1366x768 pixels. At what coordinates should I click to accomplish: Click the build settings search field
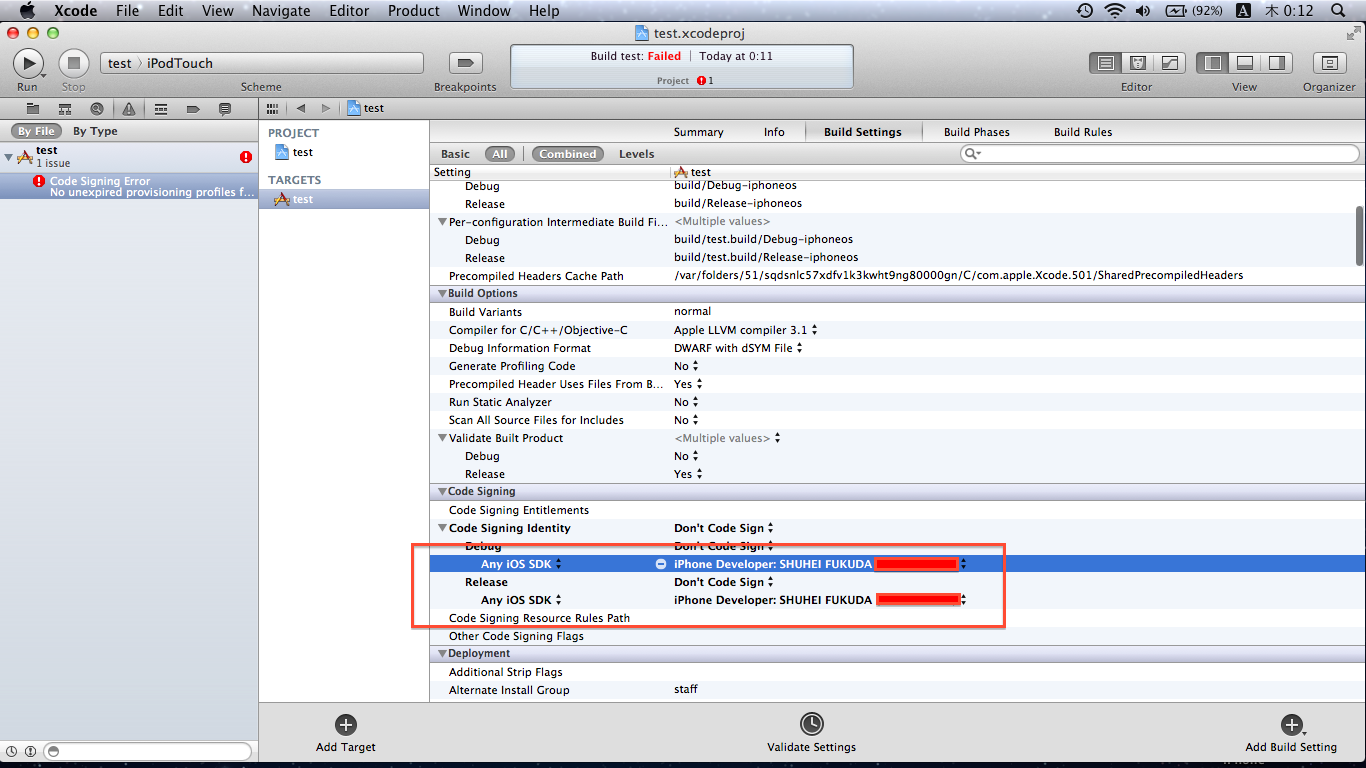pyautogui.click(x=1159, y=153)
